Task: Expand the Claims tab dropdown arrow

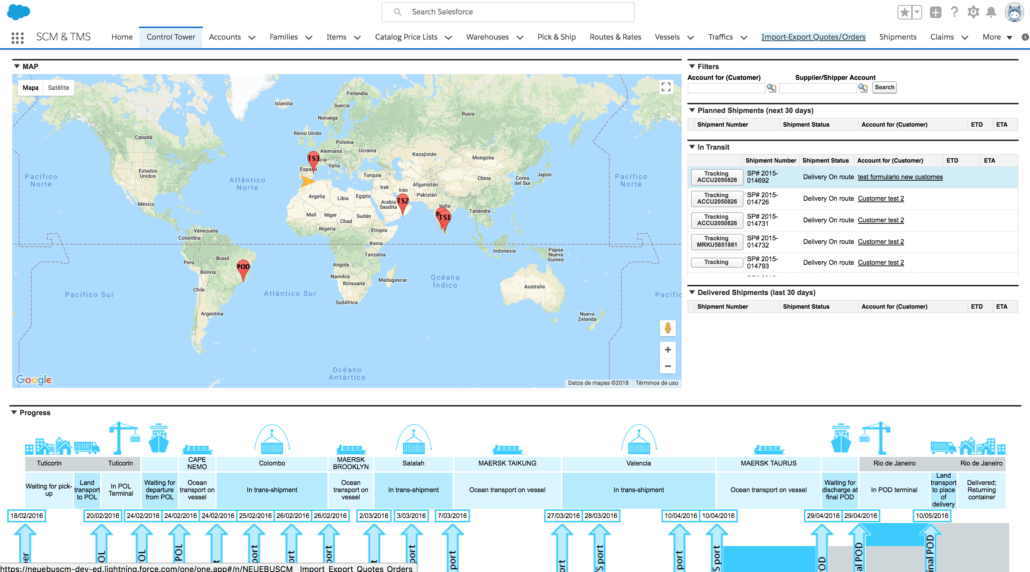Action: (x=965, y=38)
